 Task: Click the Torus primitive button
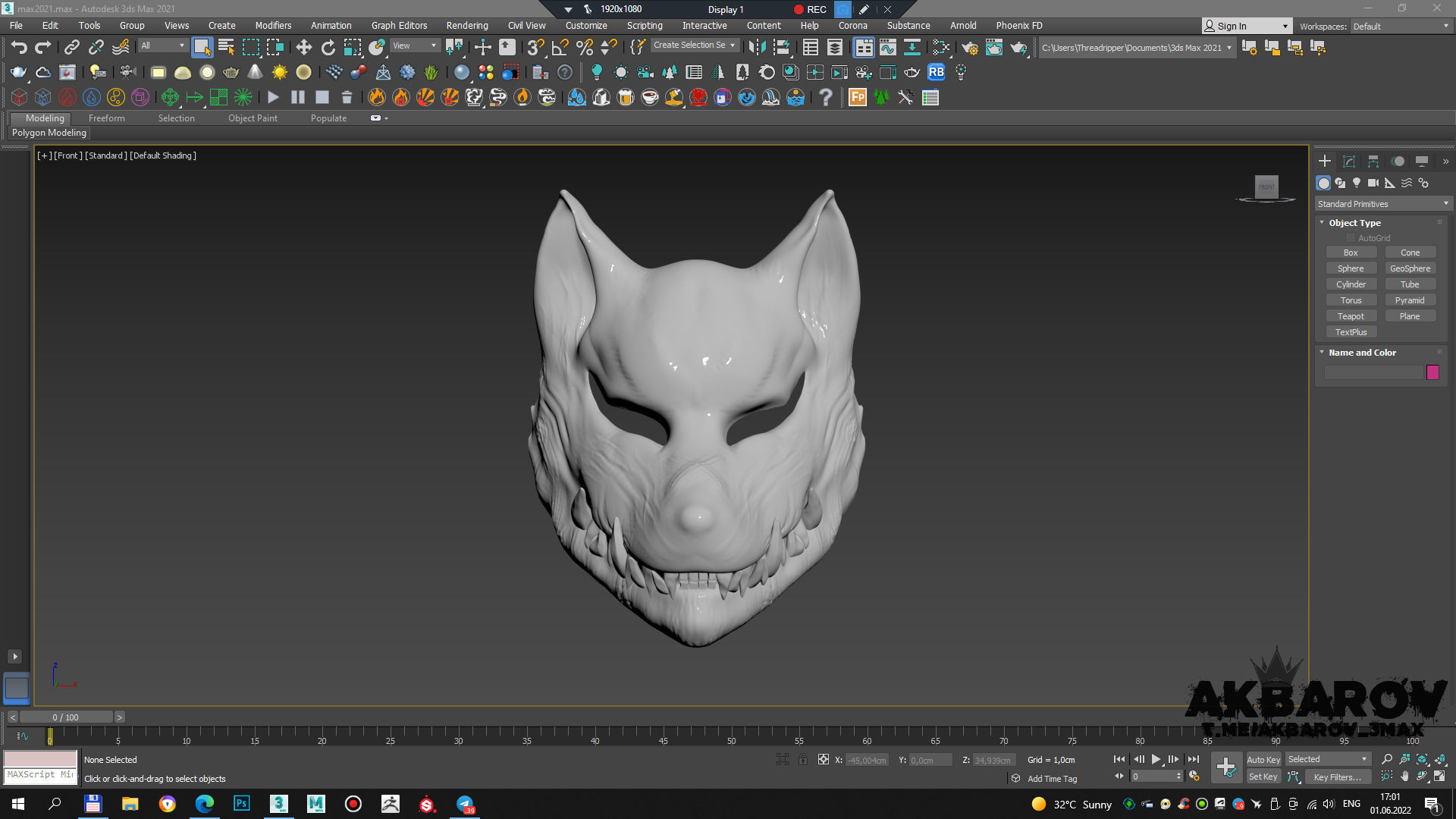pos(1351,300)
